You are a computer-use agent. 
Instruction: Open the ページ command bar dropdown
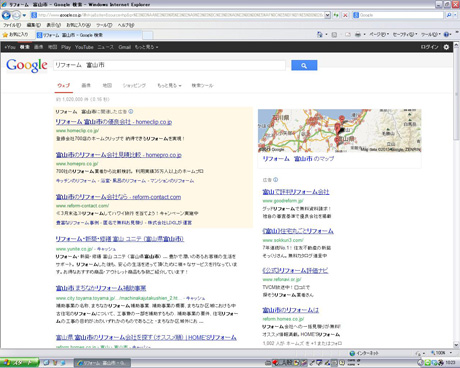click(379, 34)
